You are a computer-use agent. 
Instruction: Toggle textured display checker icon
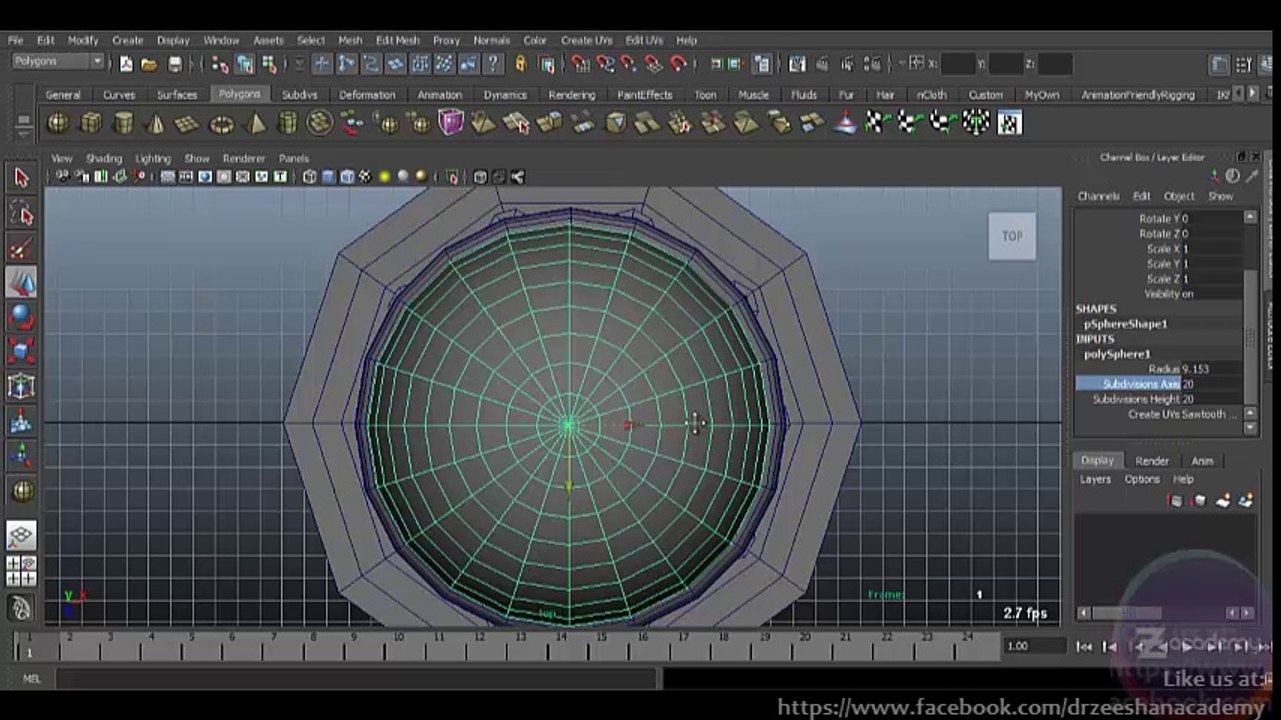pyautogui.click(x=365, y=177)
